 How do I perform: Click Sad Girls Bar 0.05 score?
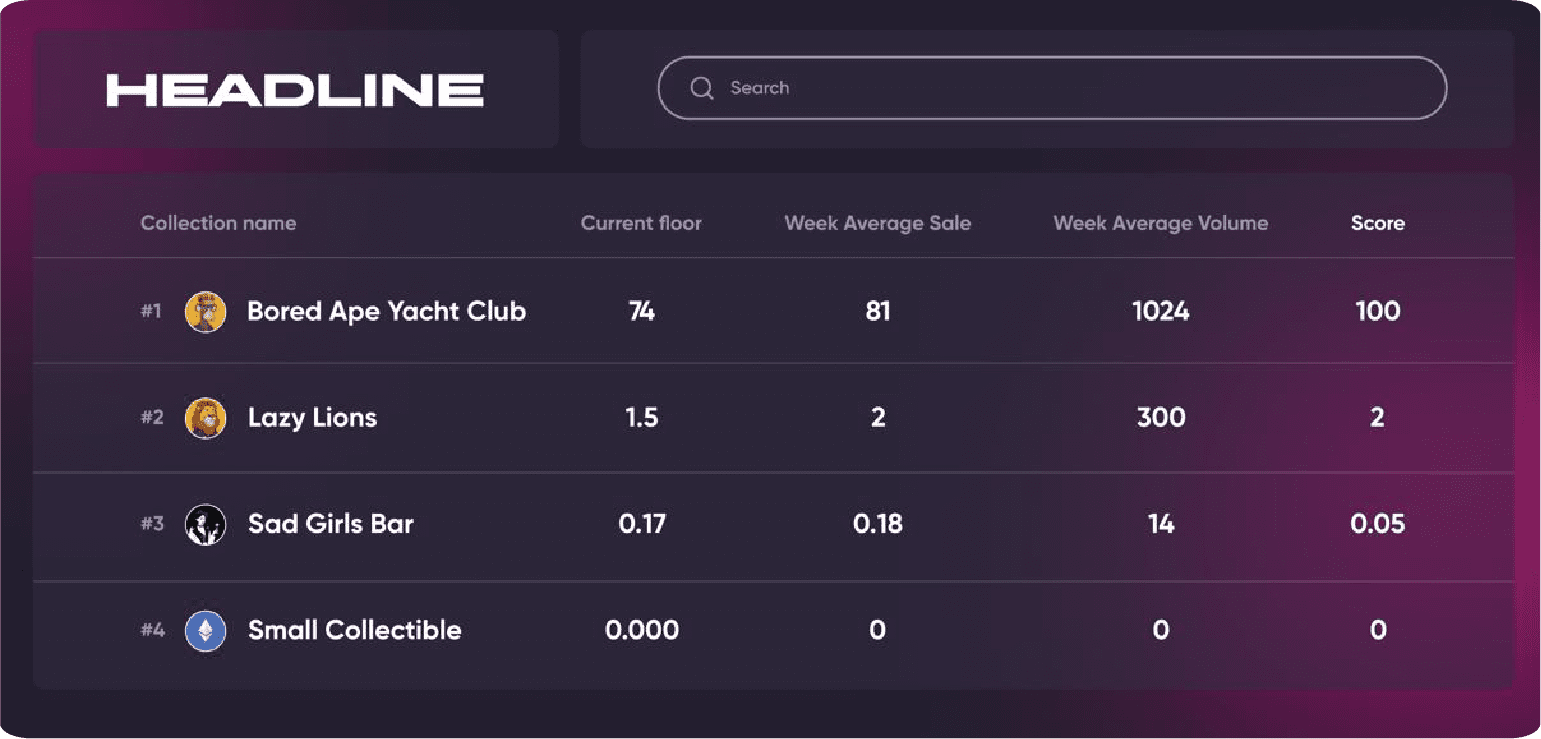coord(1378,523)
